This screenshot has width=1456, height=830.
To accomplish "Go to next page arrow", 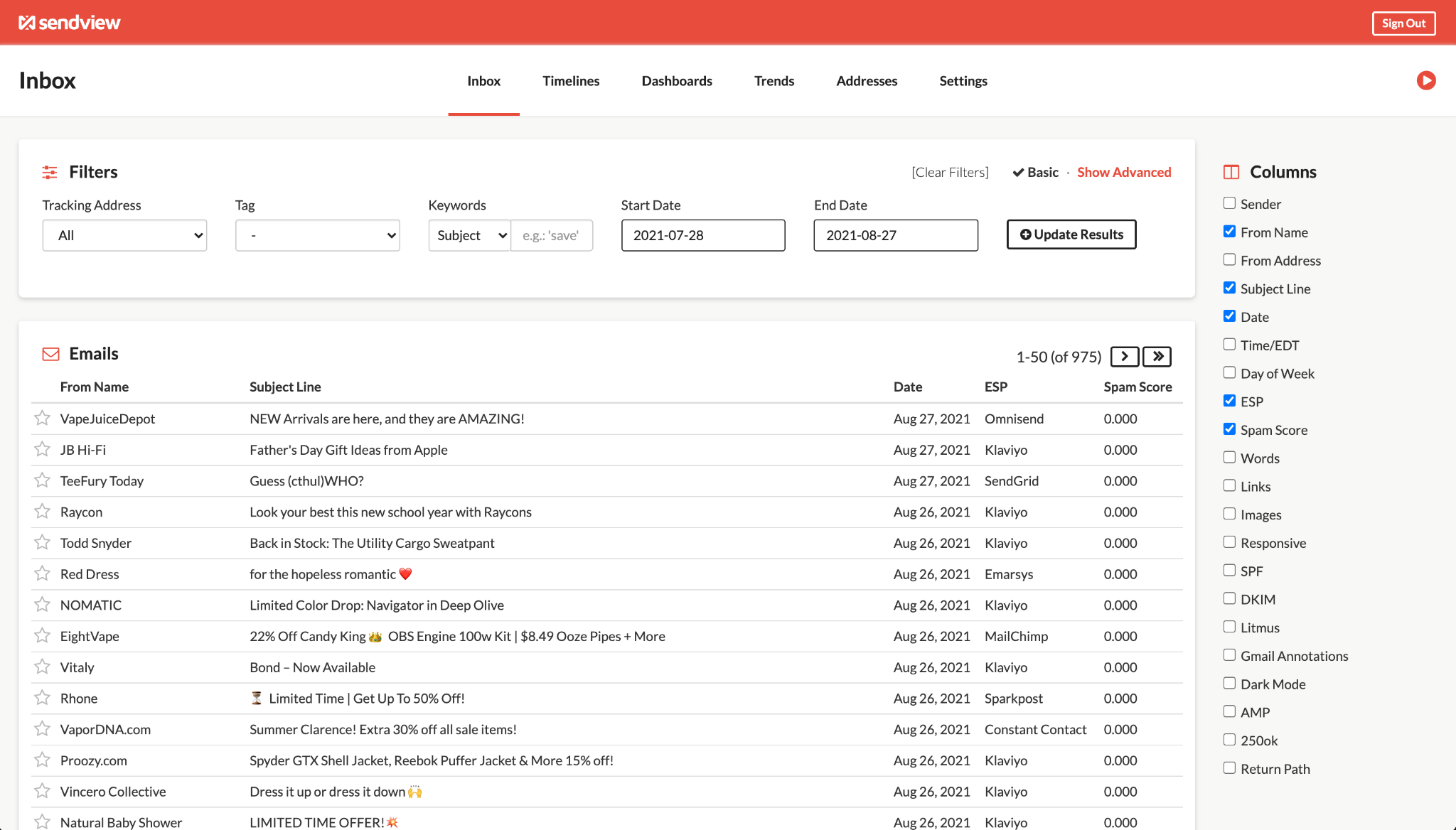I will coord(1125,356).
